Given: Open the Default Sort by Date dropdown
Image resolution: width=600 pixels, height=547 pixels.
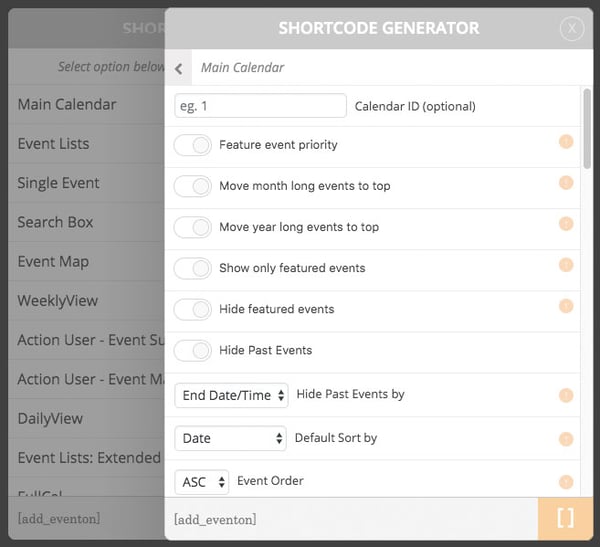Looking at the screenshot, I should tap(230, 438).
